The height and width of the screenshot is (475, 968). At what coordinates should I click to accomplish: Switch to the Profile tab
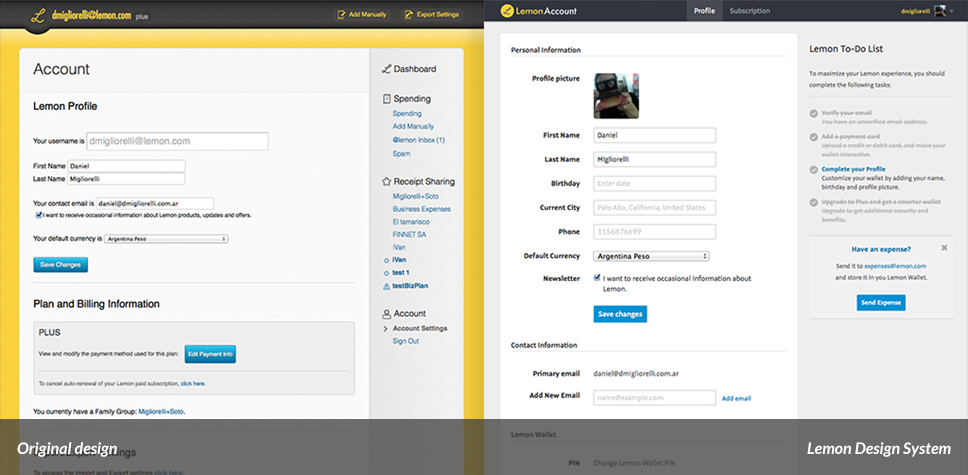click(x=704, y=11)
